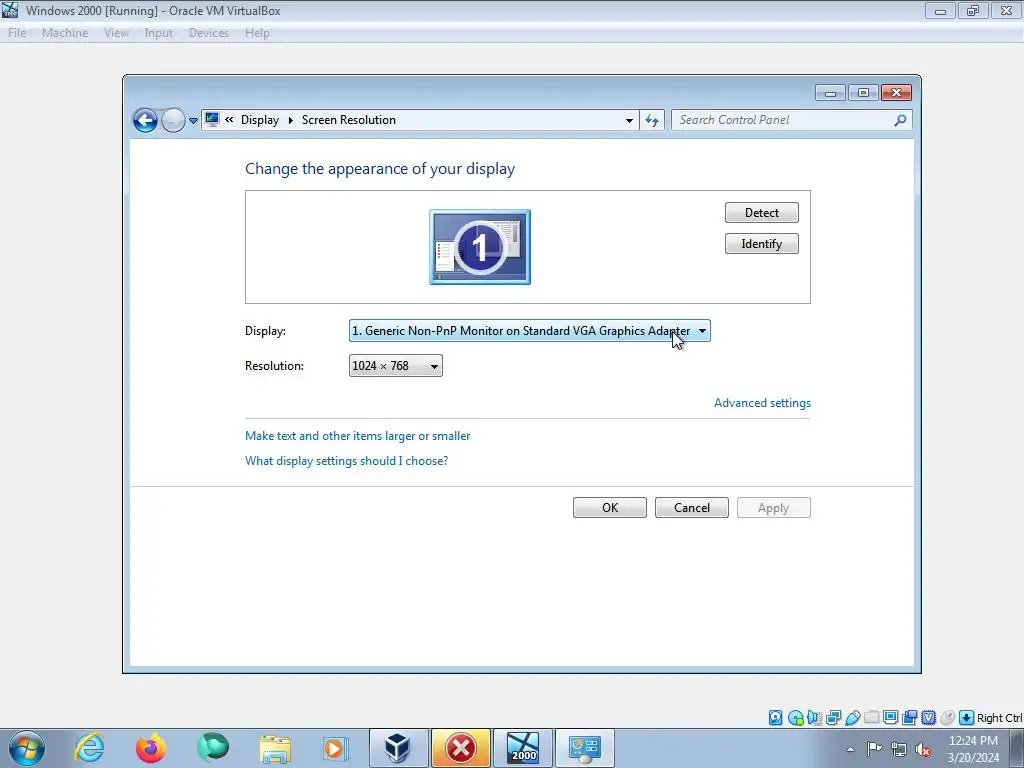The image size is (1024, 768).
Task: Expand the address bar chevron before Display
Action: pos(229,120)
